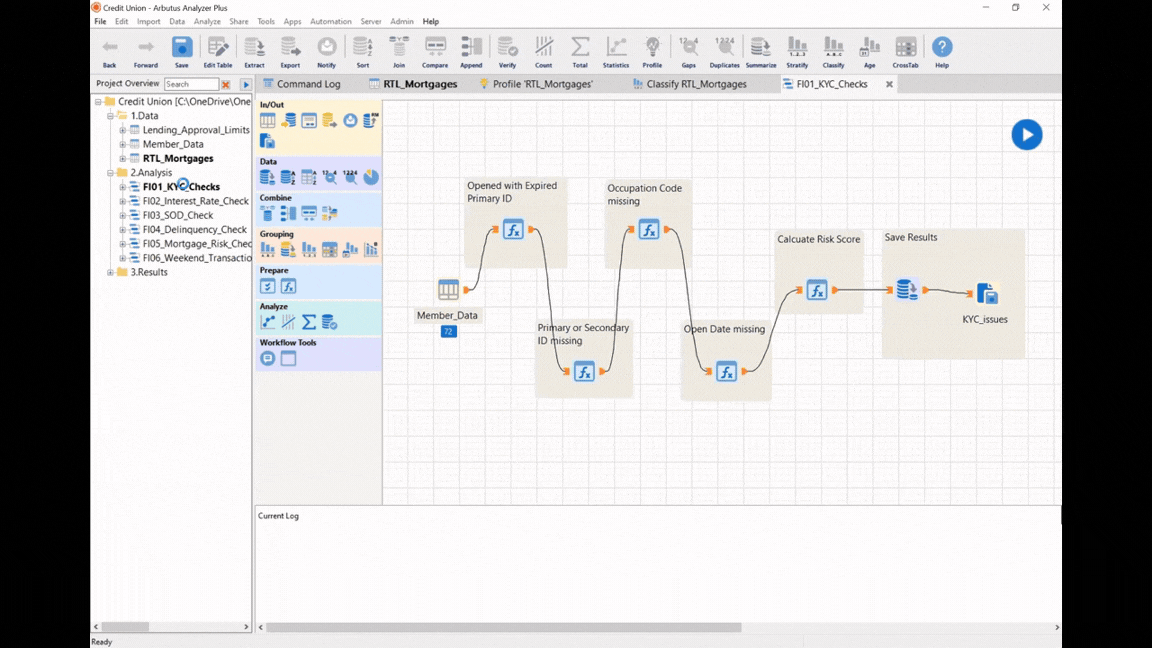Run workflow with blue play button
The image size is (1152, 648).
tap(1026, 135)
